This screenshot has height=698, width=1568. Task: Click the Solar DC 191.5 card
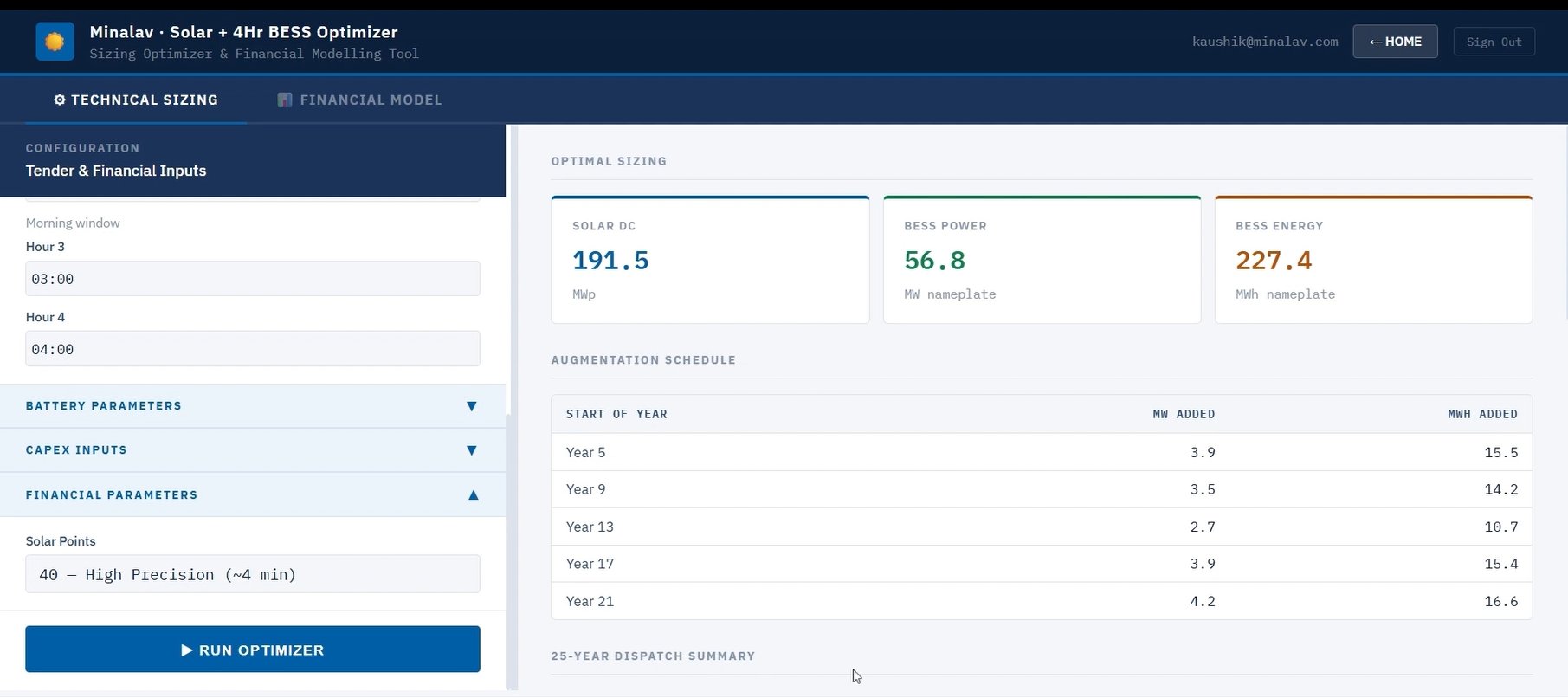pyautogui.click(x=710, y=260)
